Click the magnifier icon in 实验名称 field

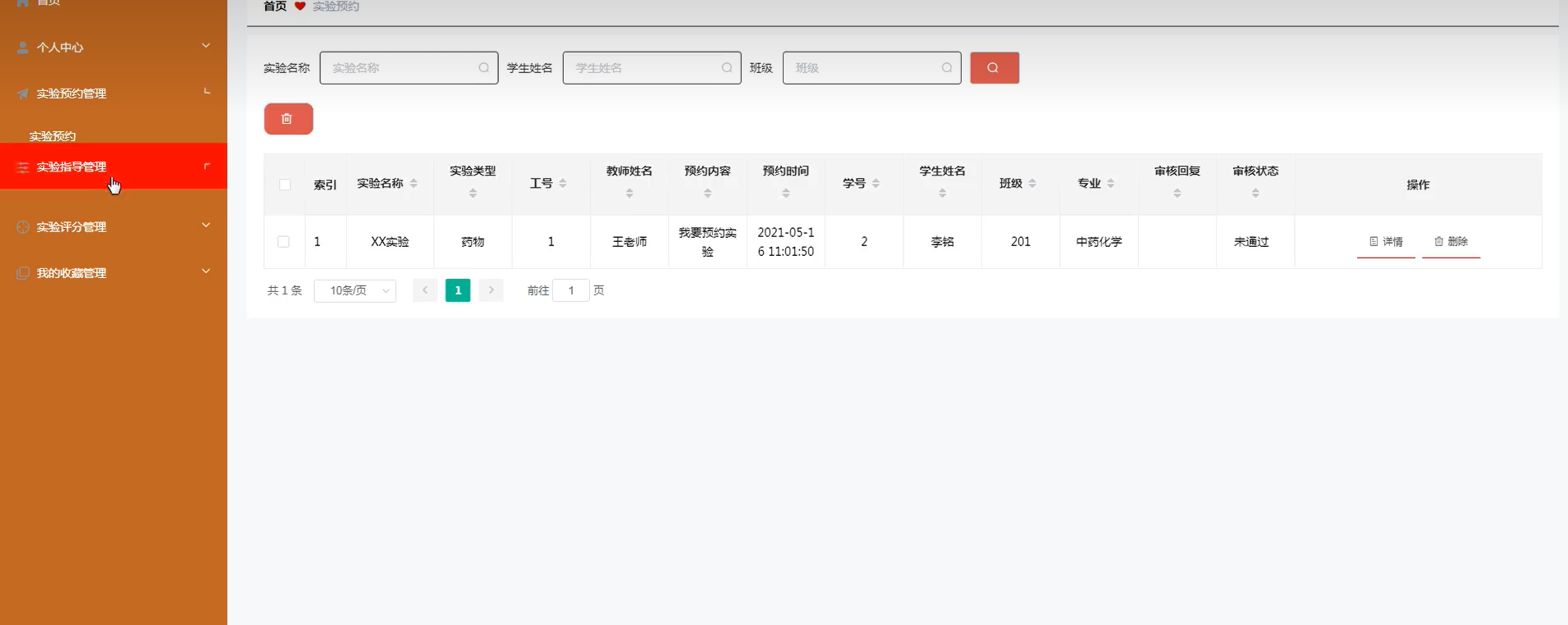click(484, 68)
